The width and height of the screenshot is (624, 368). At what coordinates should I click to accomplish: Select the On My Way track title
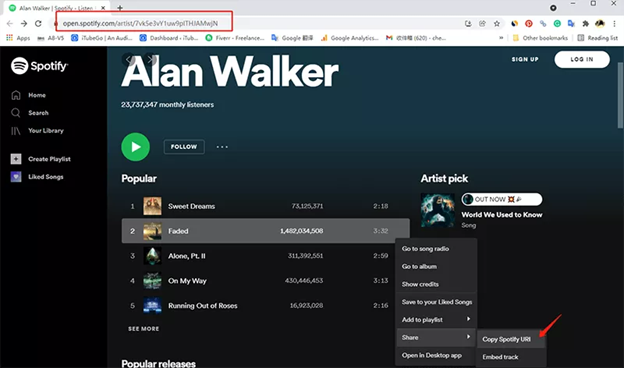click(x=187, y=280)
